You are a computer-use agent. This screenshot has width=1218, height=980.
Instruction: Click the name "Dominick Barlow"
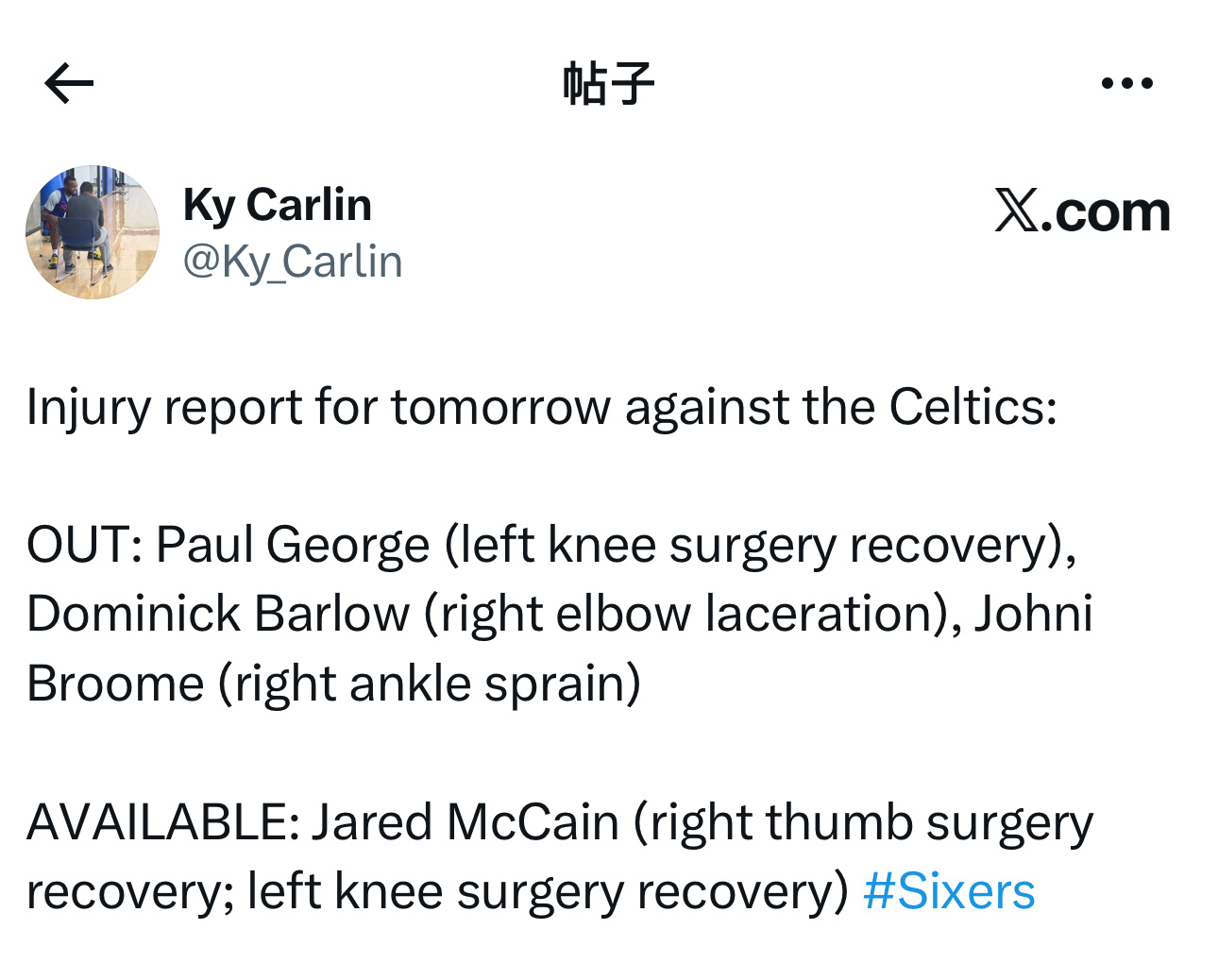point(217,615)
